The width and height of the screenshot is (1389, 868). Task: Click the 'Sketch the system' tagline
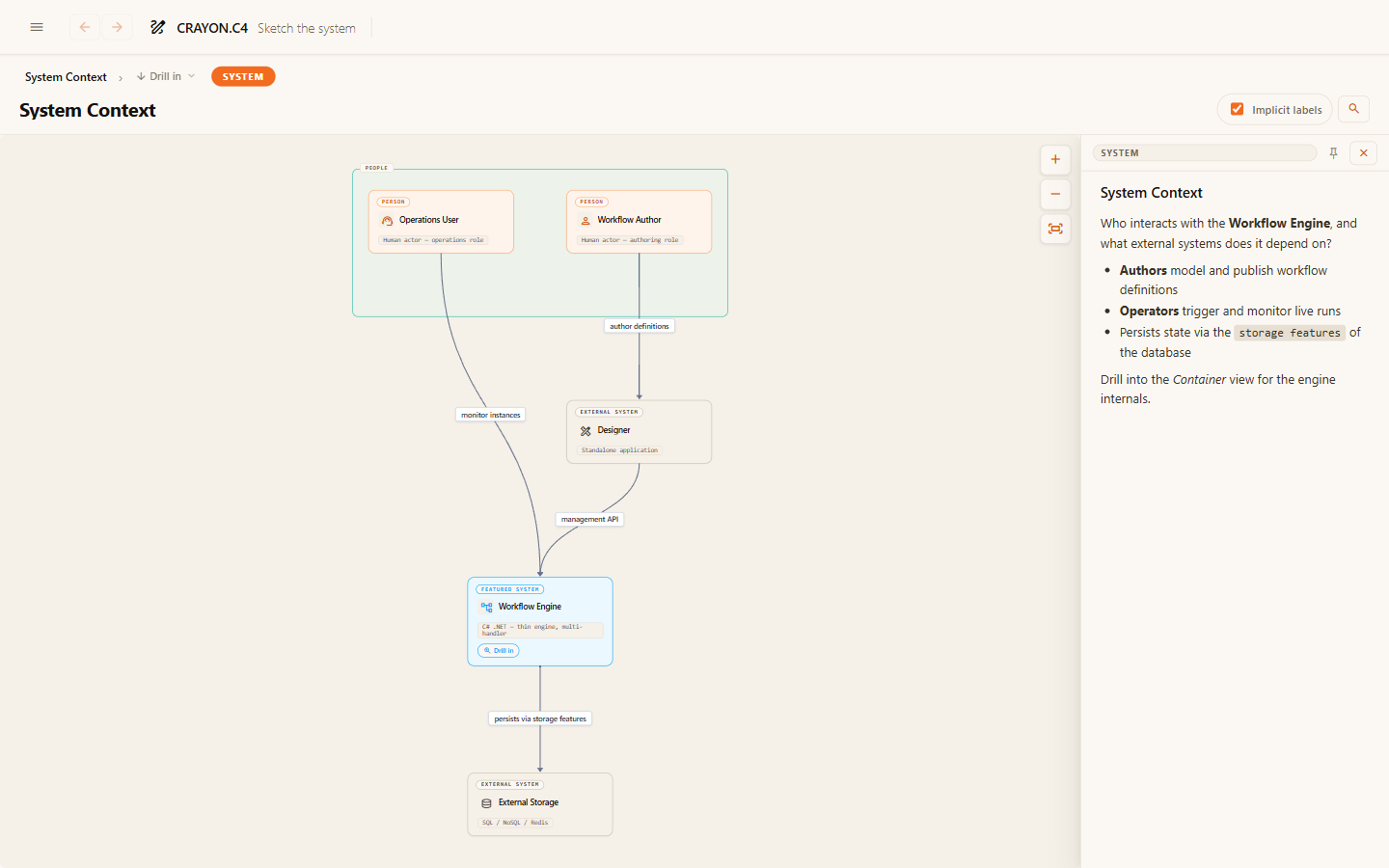point(307,28)
